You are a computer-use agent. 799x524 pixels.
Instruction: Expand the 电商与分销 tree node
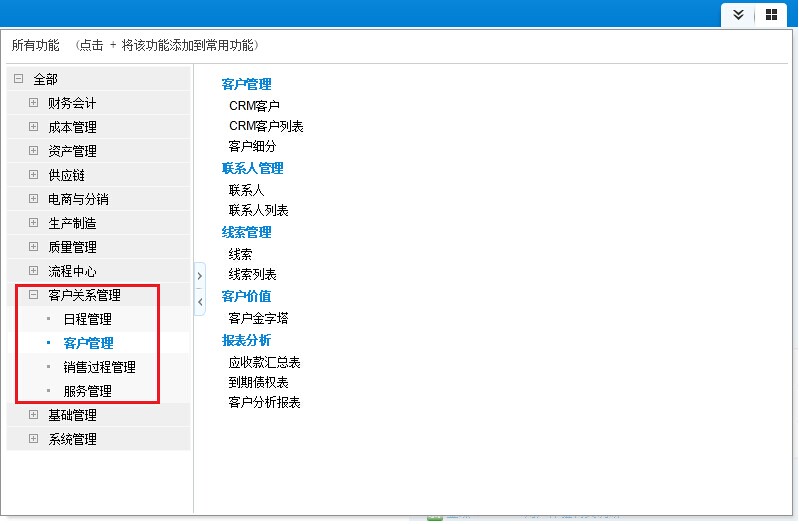tap(34, 198)
